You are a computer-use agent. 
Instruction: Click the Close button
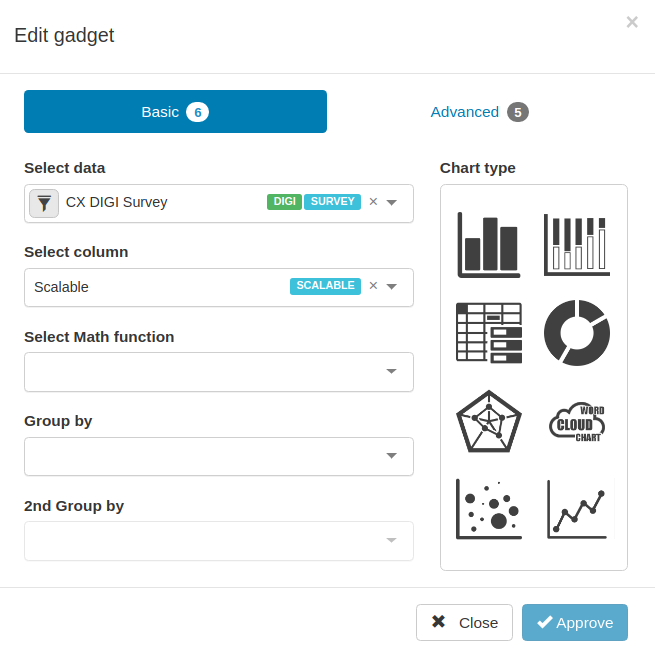click(464, 622)
